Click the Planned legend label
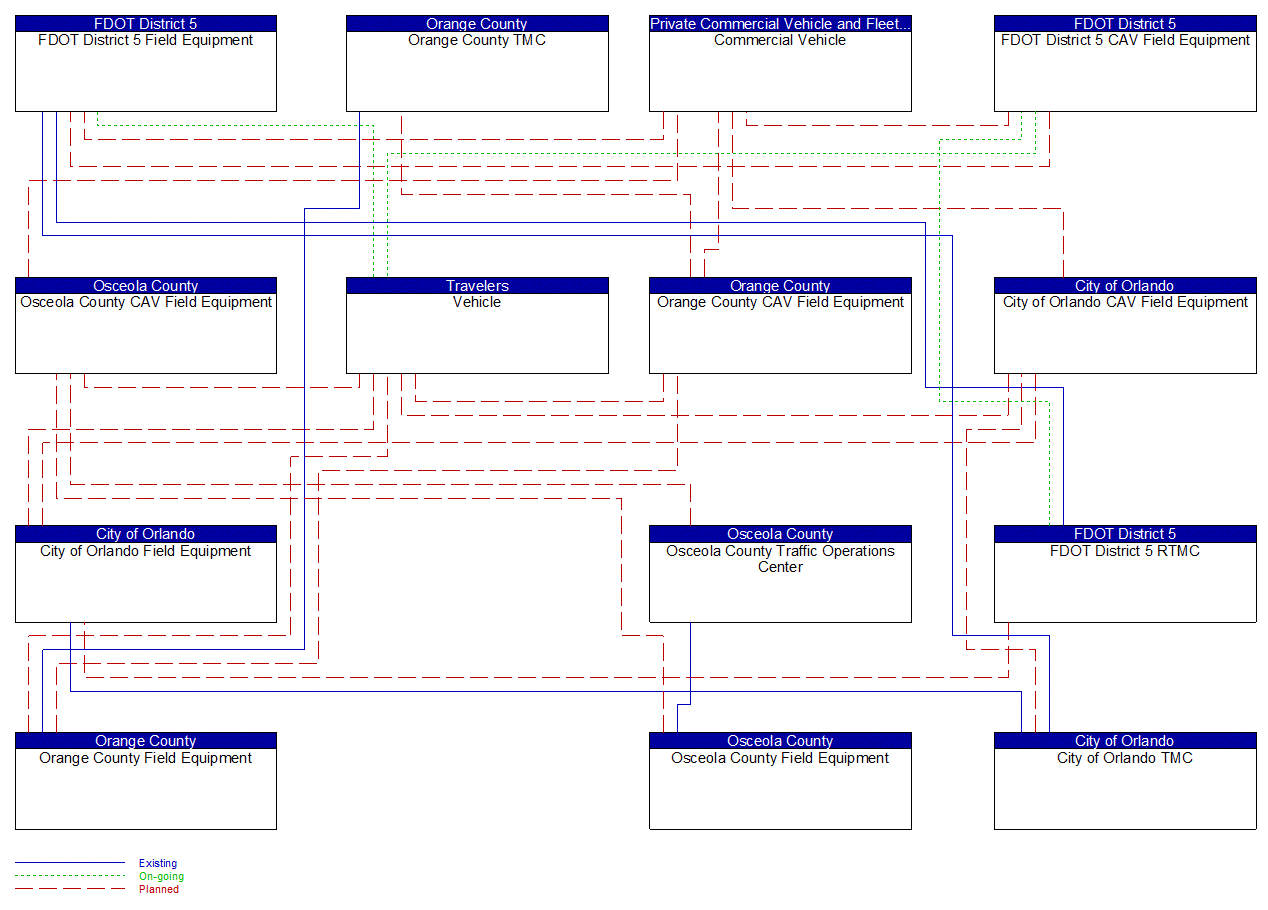This screenshot has width=1268, height=910. pyautogui.click(x=158, y=889)
